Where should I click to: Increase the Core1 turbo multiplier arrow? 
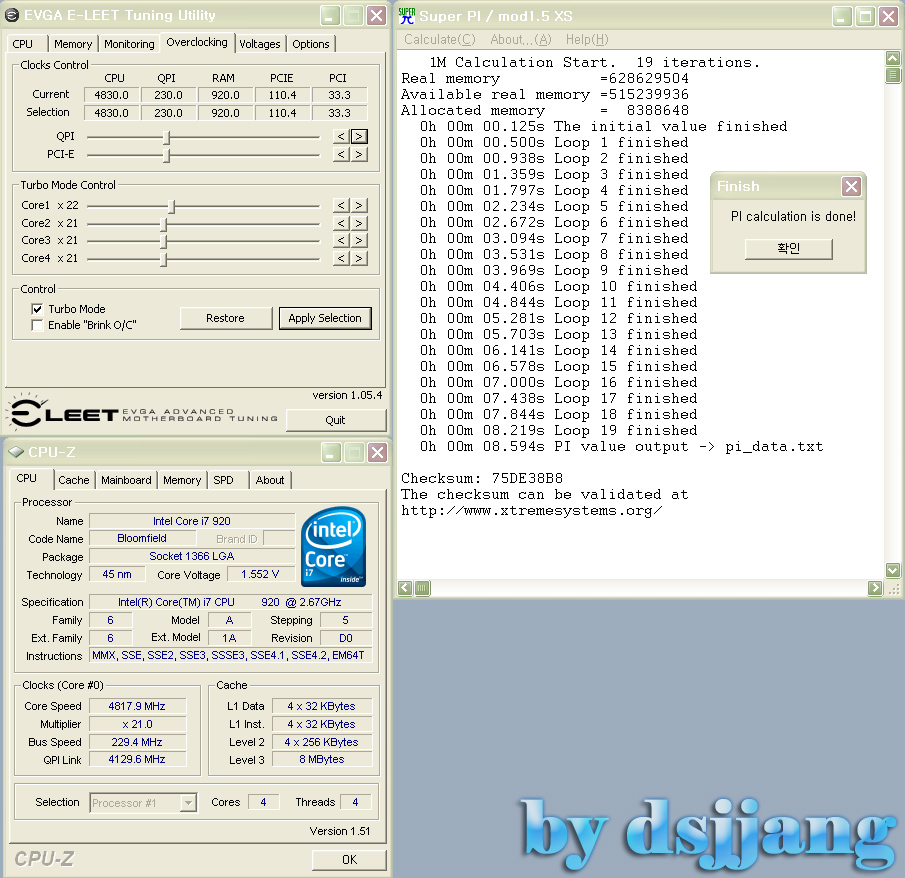pyautogui.click(x=359, y=206)
